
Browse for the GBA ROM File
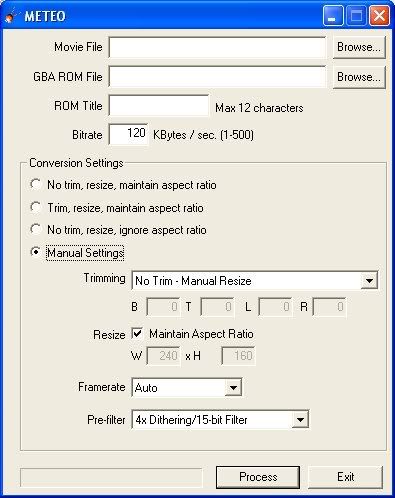[359, 77]
